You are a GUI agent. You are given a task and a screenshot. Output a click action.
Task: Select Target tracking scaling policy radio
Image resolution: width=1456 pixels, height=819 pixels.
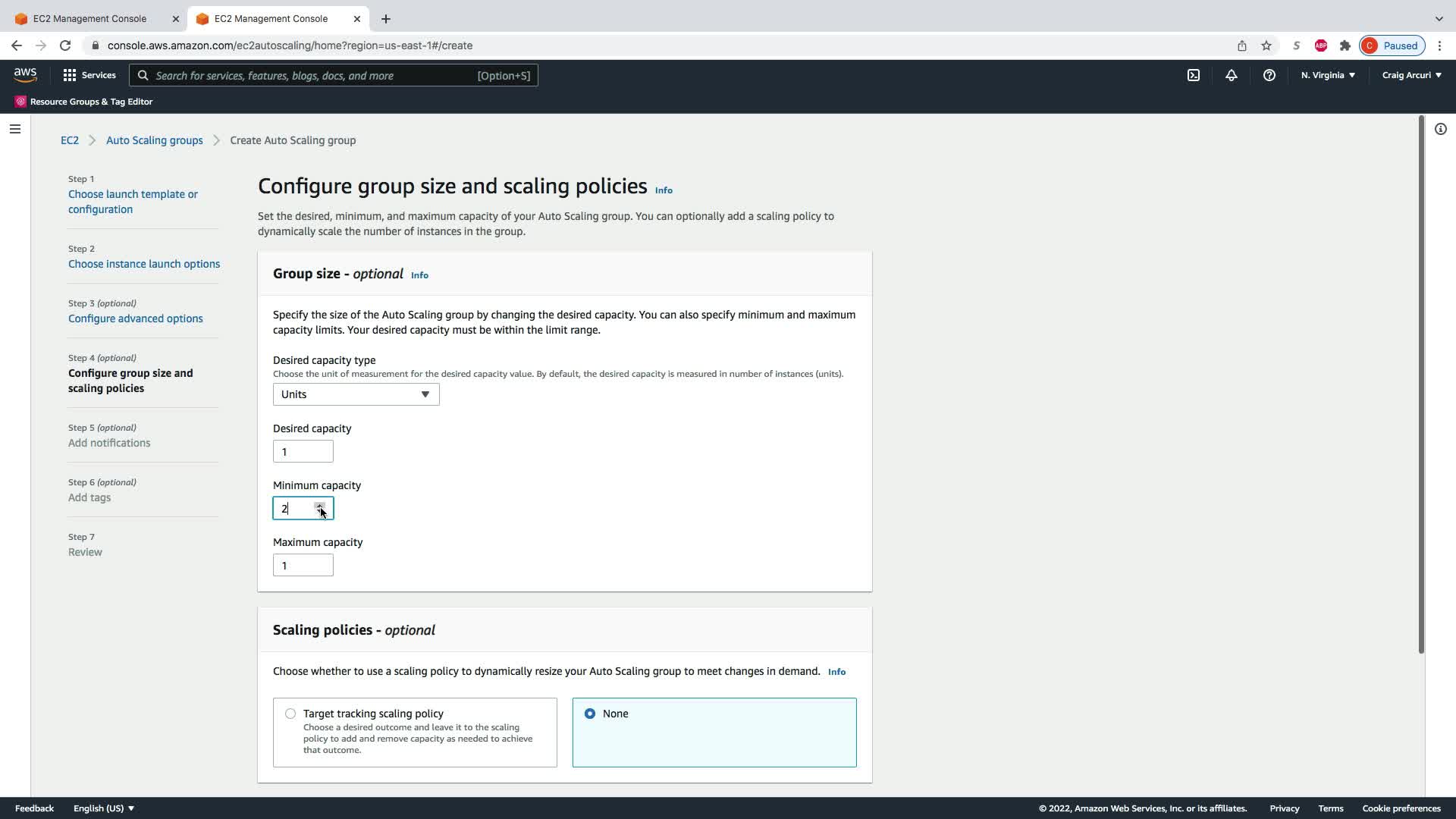(x=290, y=714)
